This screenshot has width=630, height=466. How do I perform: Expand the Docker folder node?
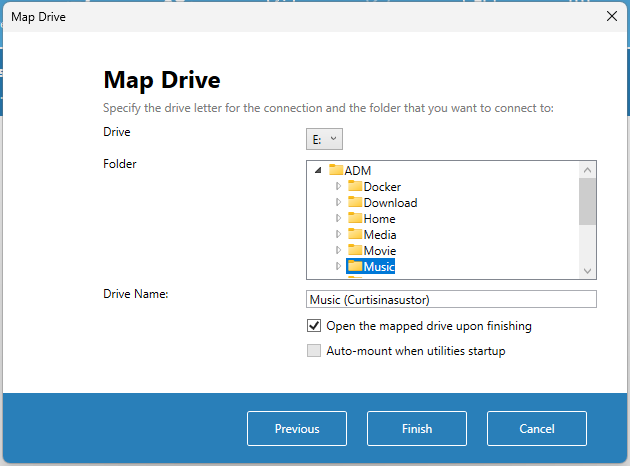tap(338, 187)
